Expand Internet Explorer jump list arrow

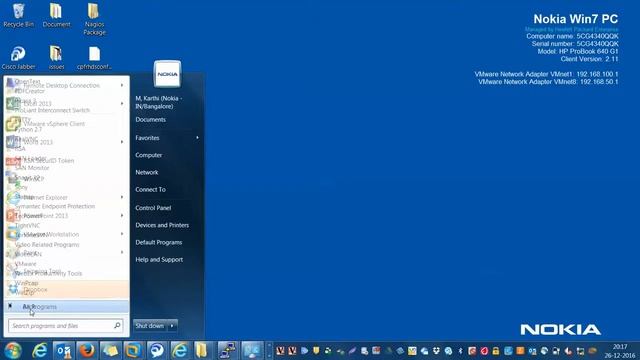point(122,197)
